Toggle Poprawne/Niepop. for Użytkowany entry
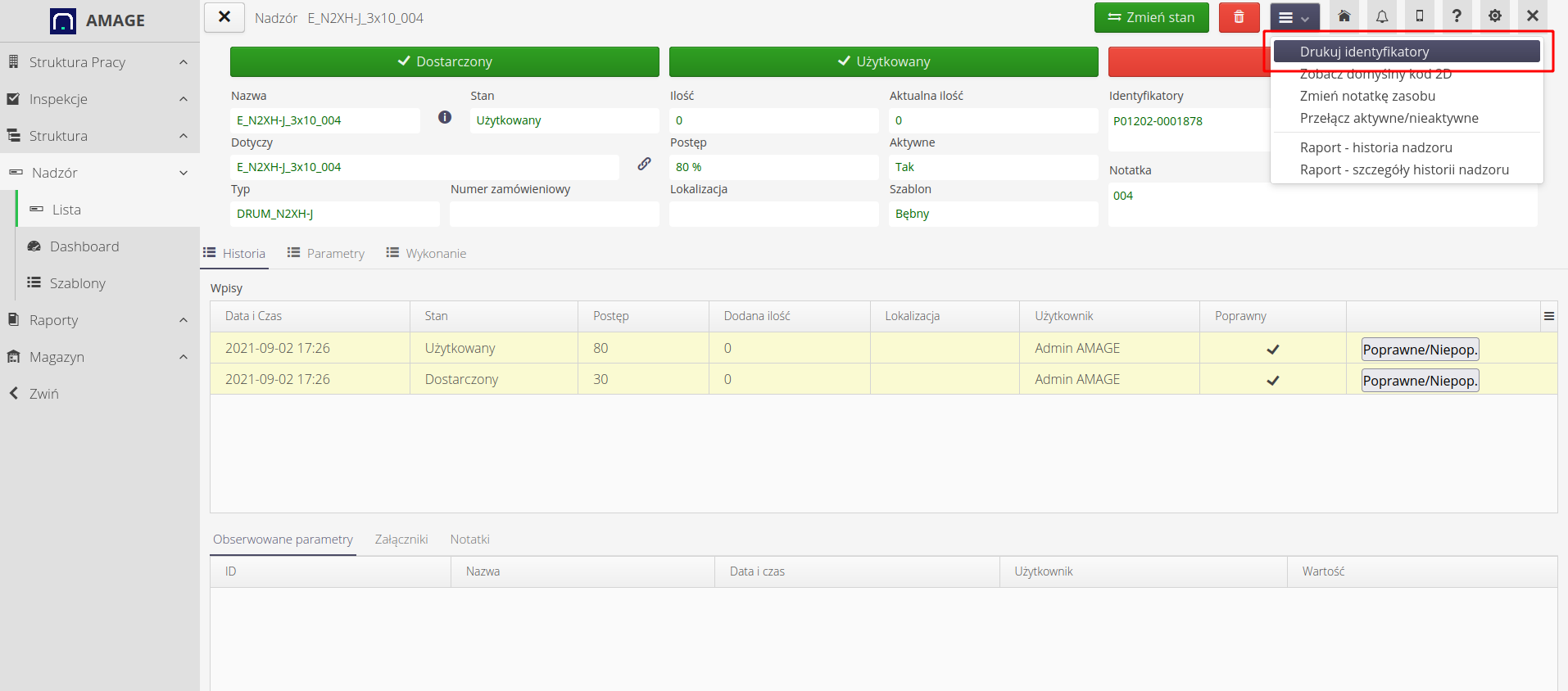Viewport: 1568px width, 691px height. pyautogui.click(x=1420, y=350)
